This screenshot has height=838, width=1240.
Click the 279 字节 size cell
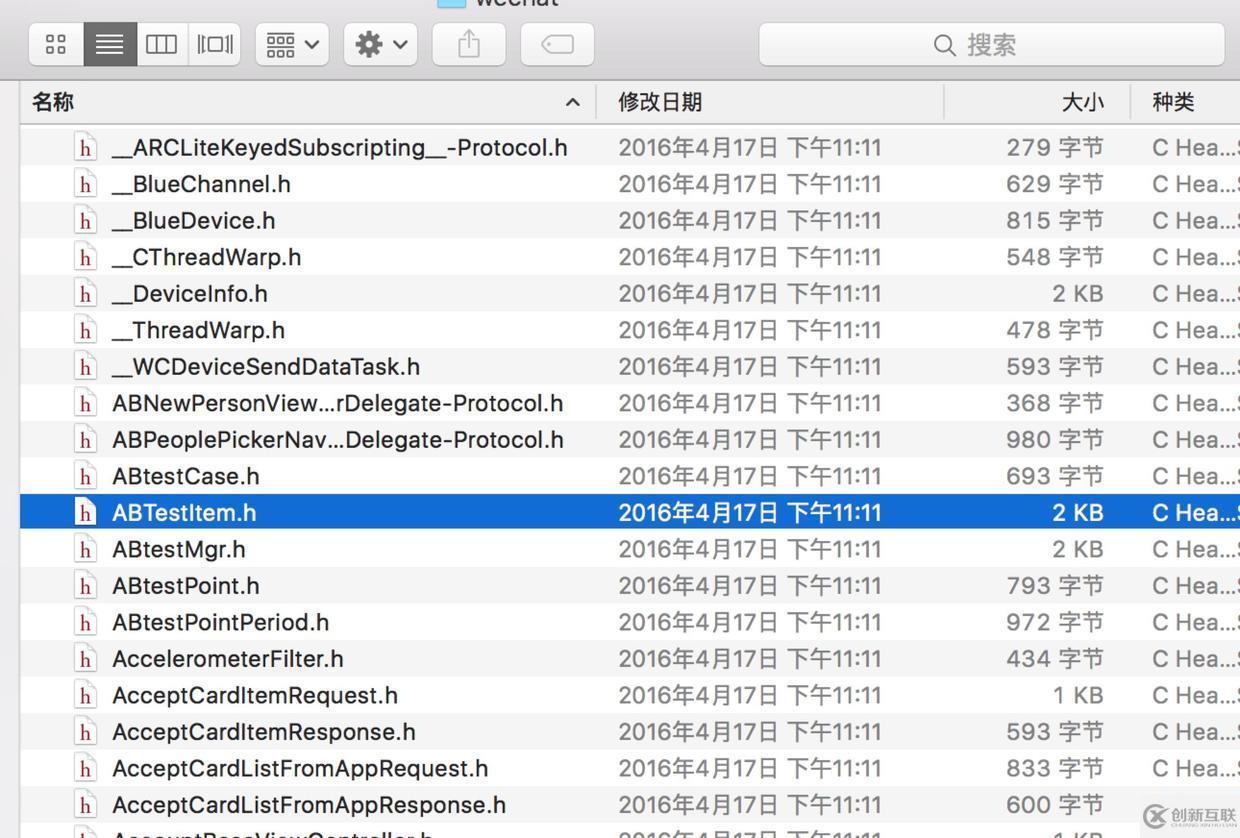click(1055, 147)
